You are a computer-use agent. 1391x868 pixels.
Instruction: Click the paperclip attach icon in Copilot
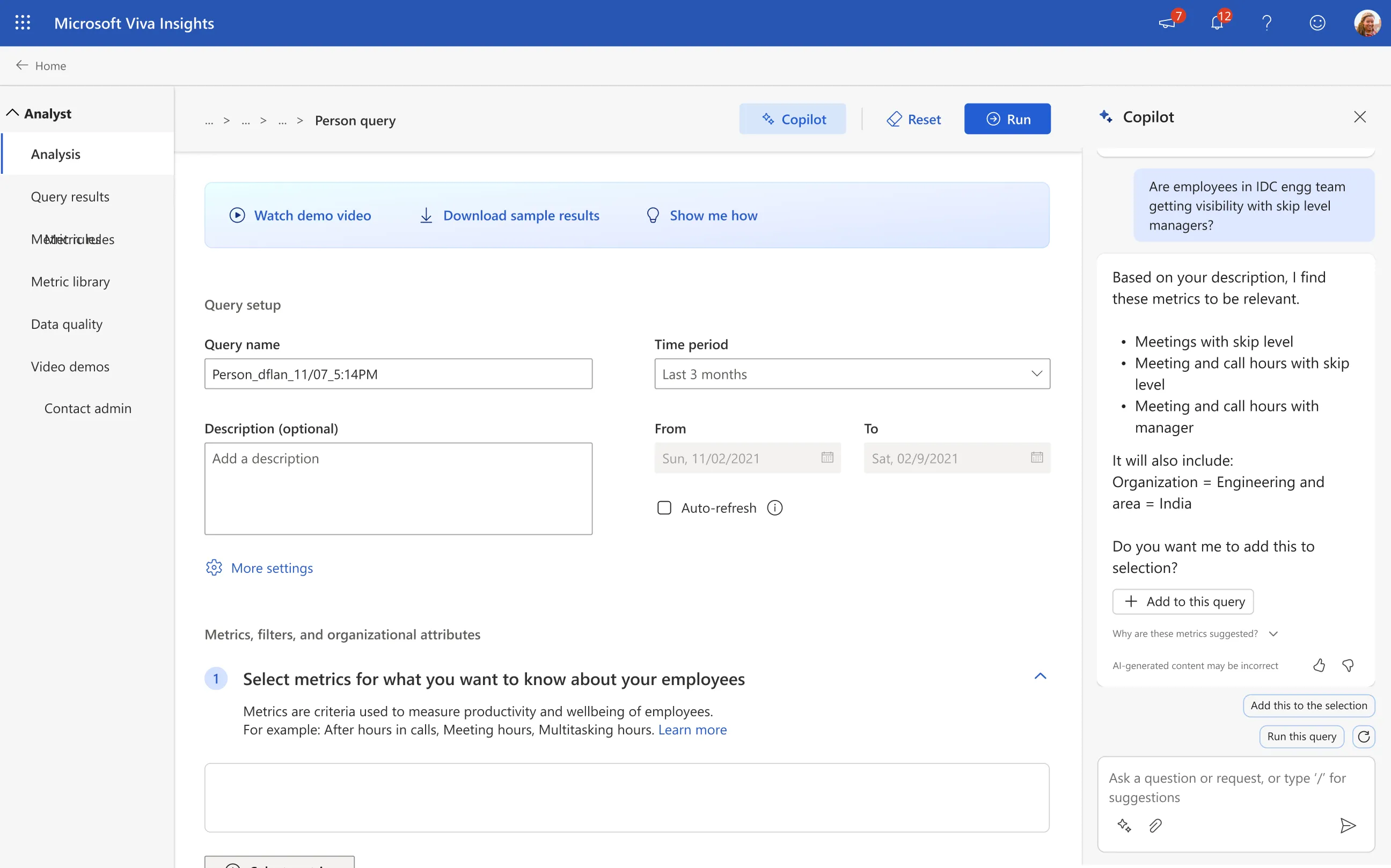tap(1155, 826)
